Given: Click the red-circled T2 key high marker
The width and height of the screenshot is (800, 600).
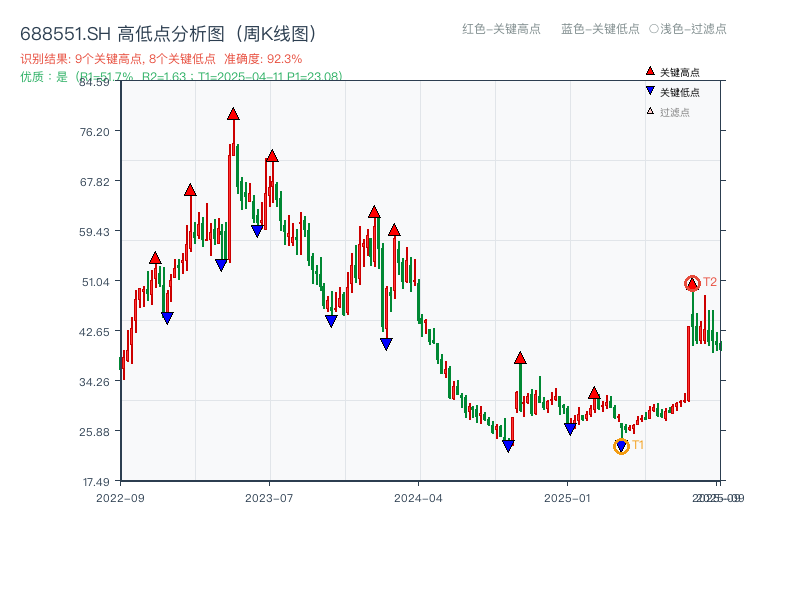Looking at the screenshot, I should (x=691, y=282).
